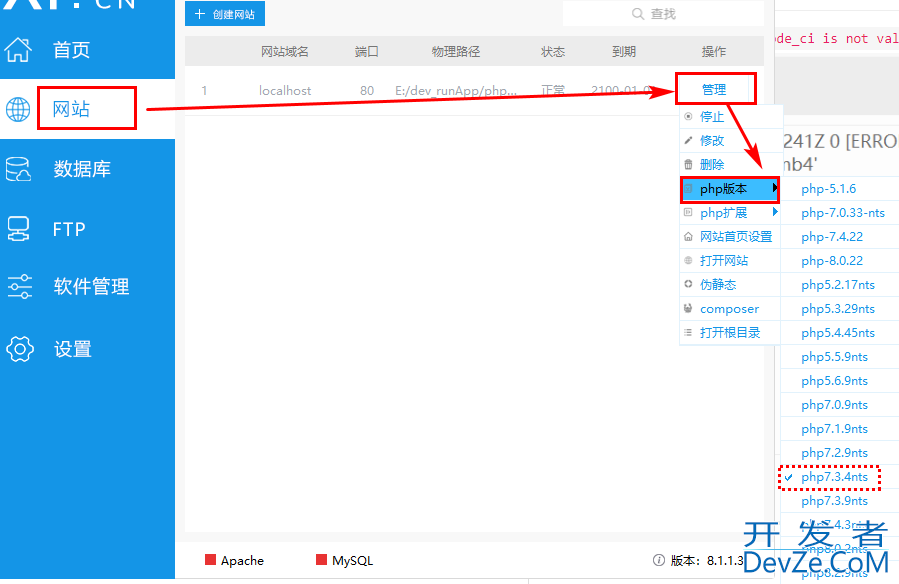Choose 网站首页设置 menu entry

(x=730, y=236)
